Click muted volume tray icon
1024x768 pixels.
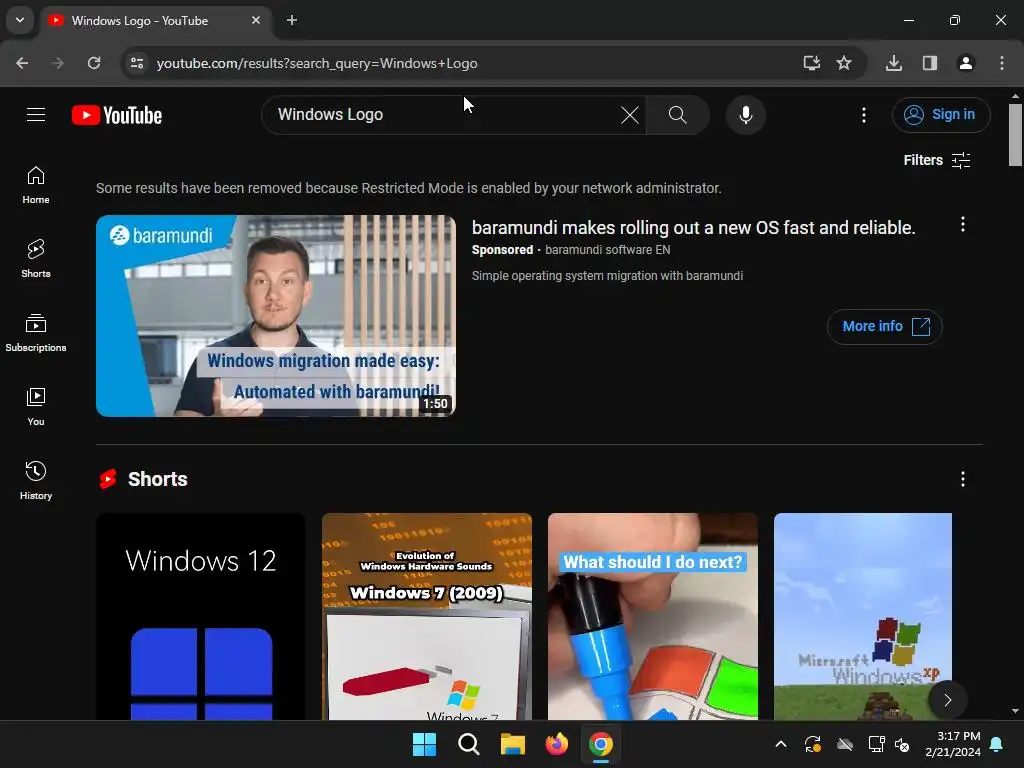coord(902,744)
